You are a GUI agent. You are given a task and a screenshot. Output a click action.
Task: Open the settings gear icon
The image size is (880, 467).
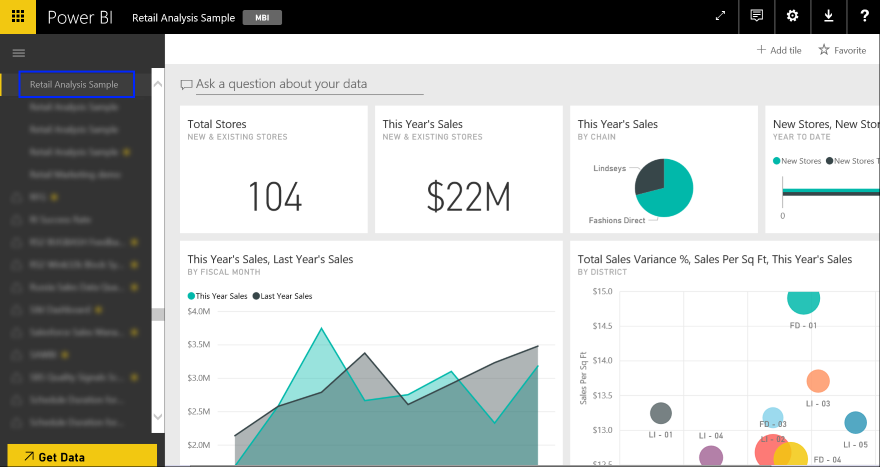[x=792, y=16]
